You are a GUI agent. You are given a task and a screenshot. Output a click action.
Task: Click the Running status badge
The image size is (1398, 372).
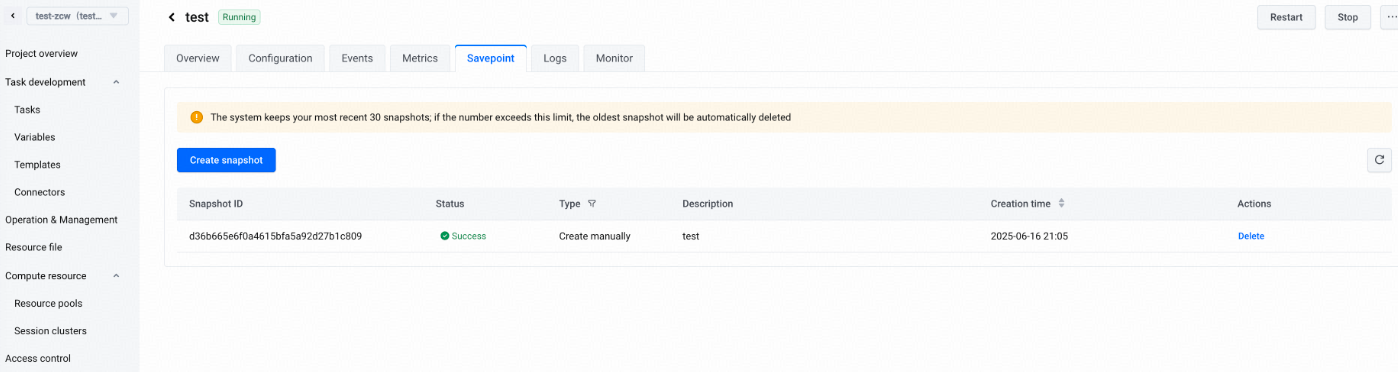pyautogui.click(x=239, y=17)
